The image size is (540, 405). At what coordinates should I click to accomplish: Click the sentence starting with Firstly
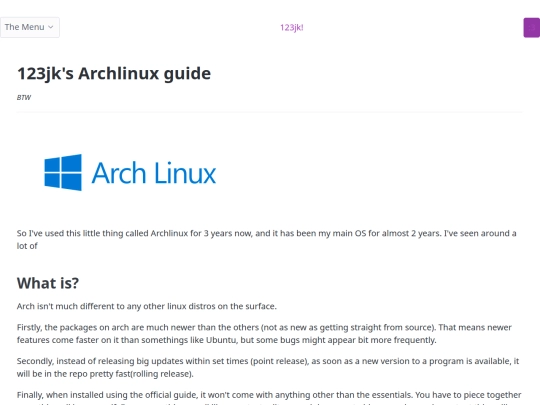click(x=264, y=333)
